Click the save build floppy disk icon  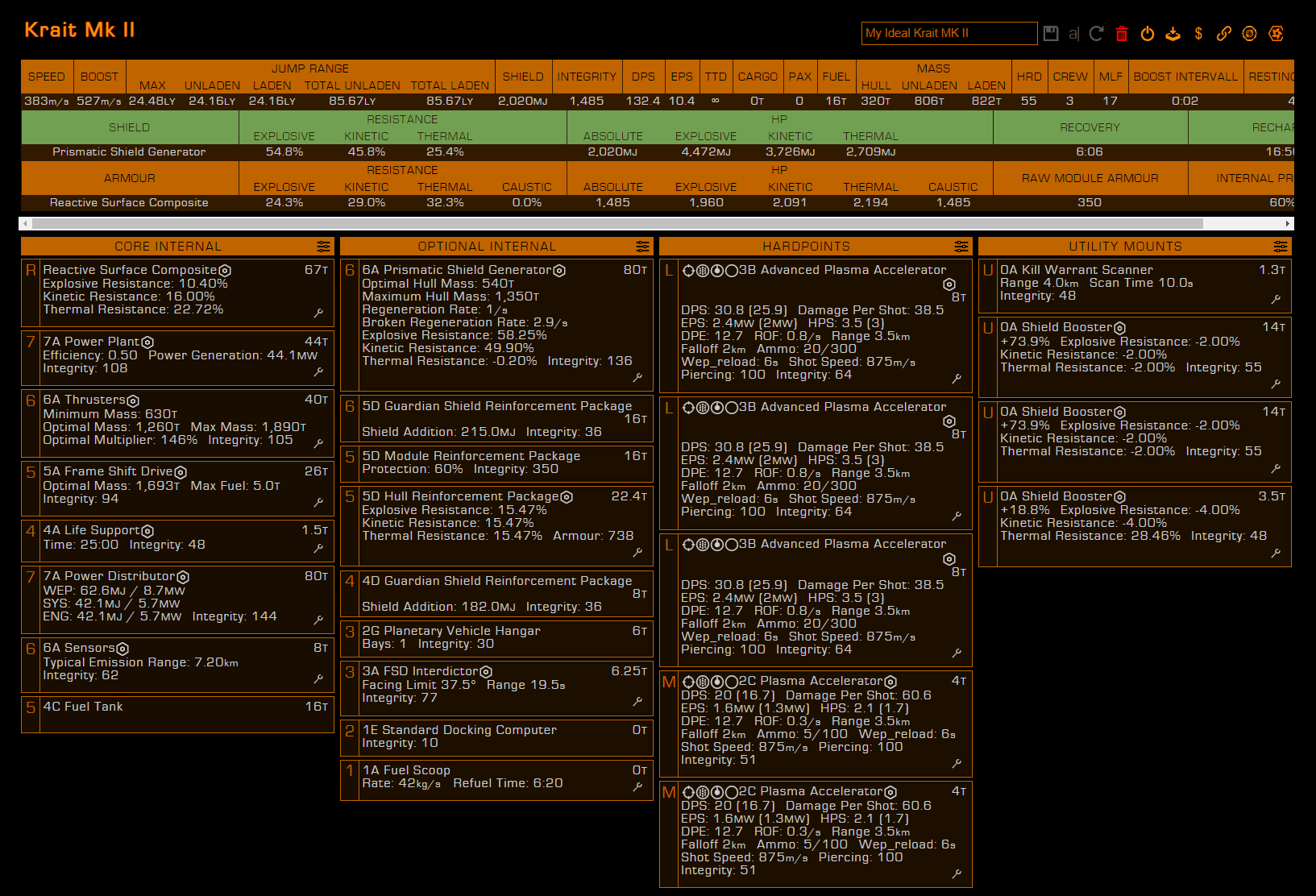1051,33
